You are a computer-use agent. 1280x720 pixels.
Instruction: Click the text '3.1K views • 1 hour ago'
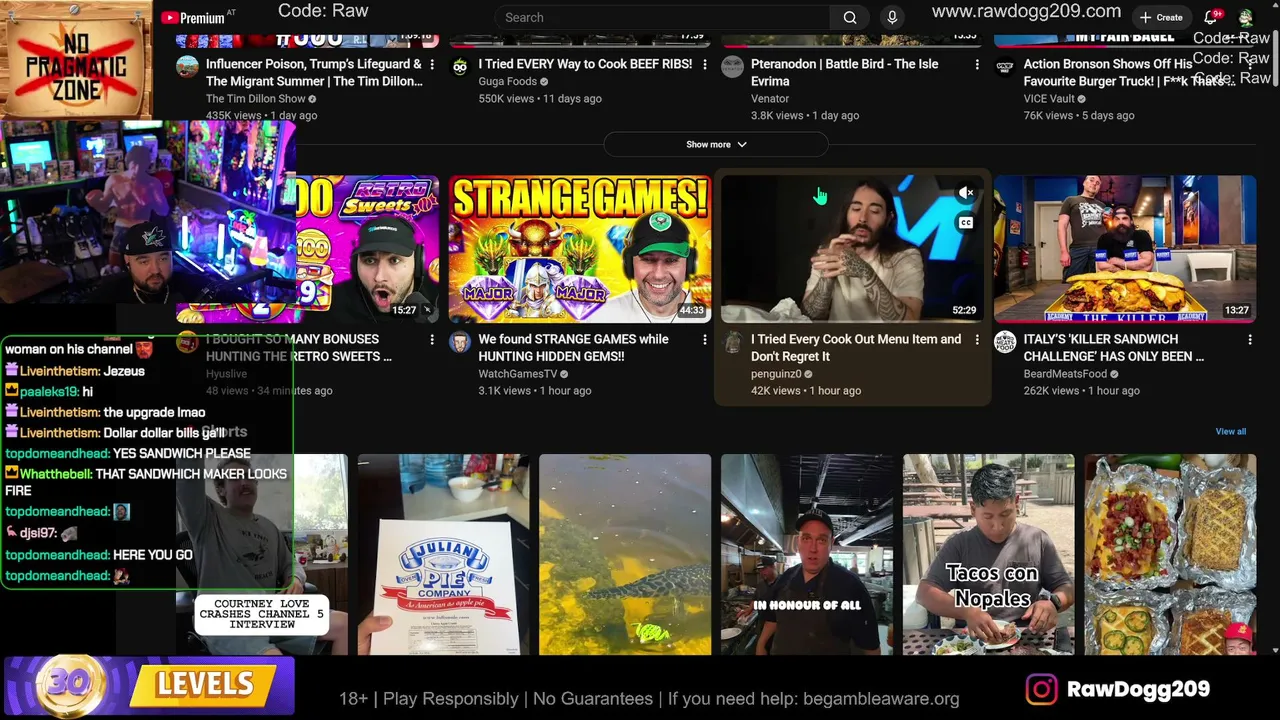[x=535, y=391]
